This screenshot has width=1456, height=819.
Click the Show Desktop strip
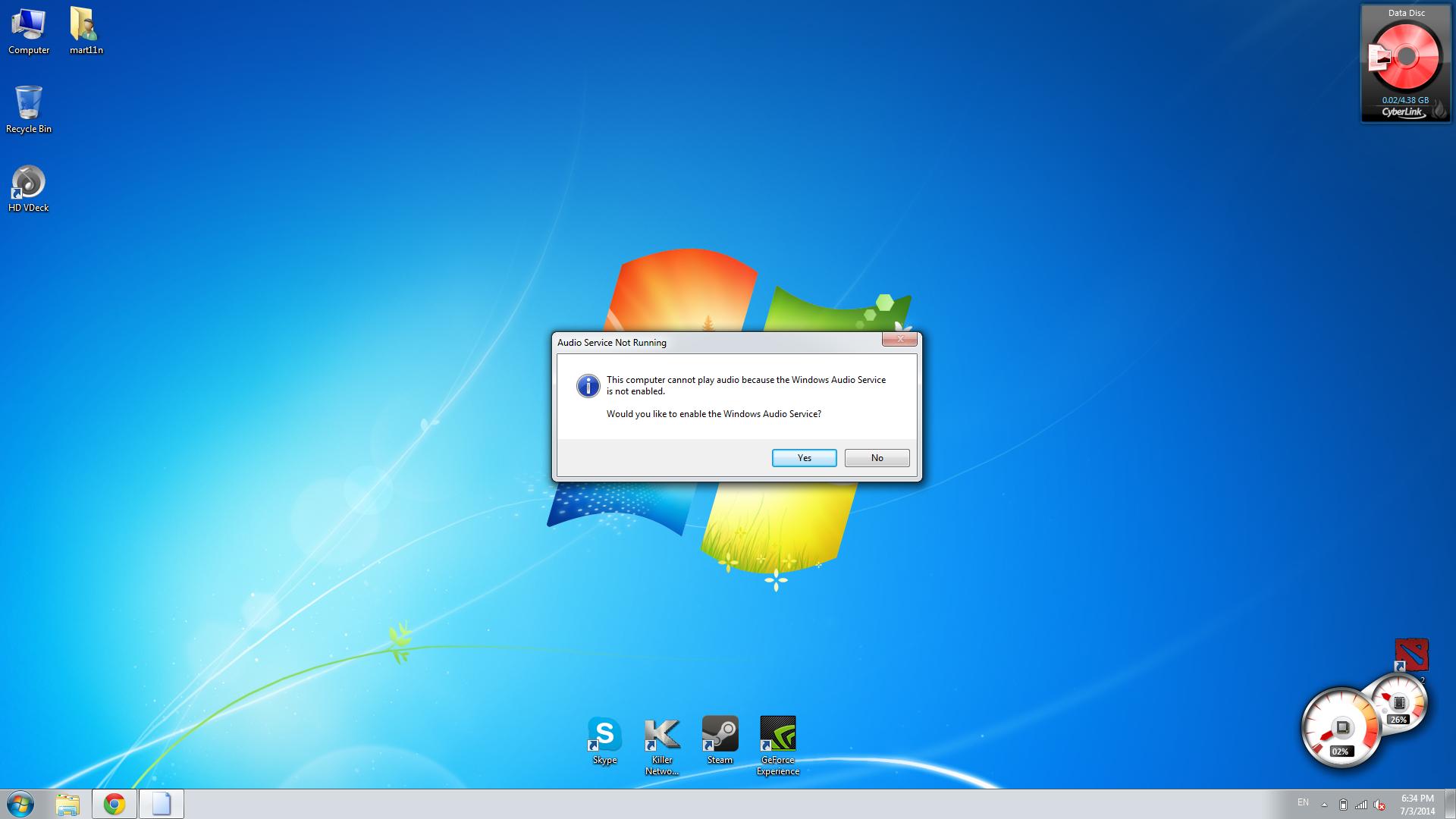click(x=1450, y=804)
